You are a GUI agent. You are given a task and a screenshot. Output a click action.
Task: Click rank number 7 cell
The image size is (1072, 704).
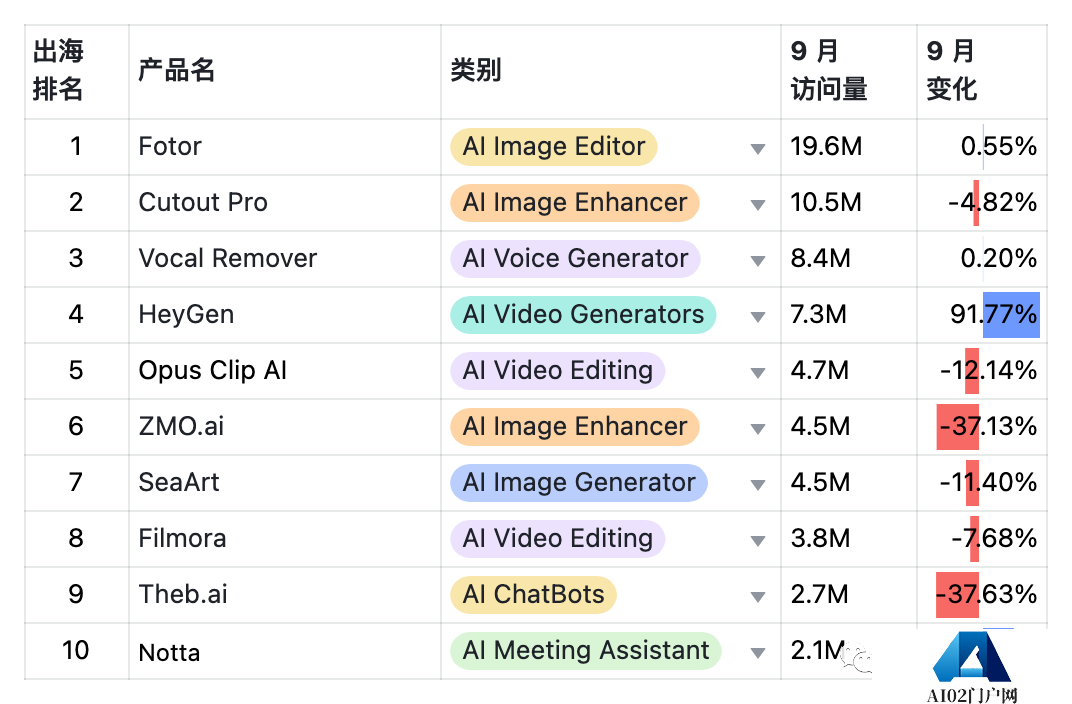77,483
